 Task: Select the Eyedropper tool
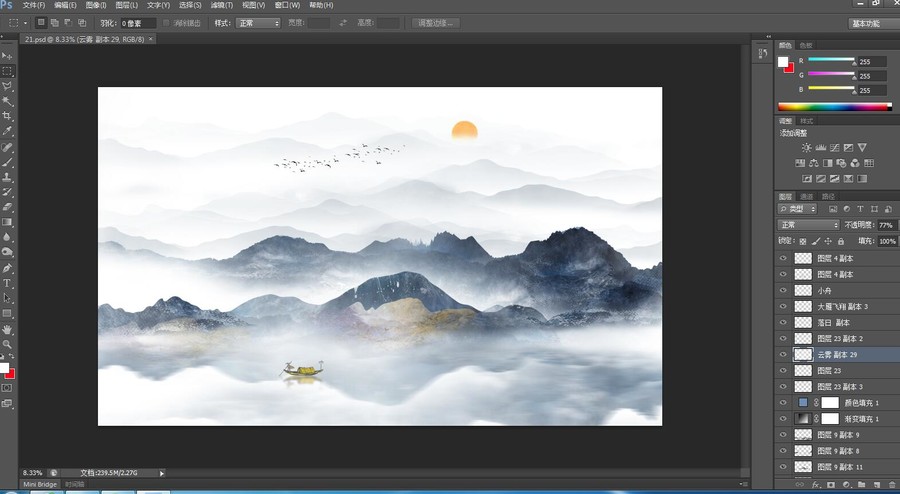click(x=7, y=131)
